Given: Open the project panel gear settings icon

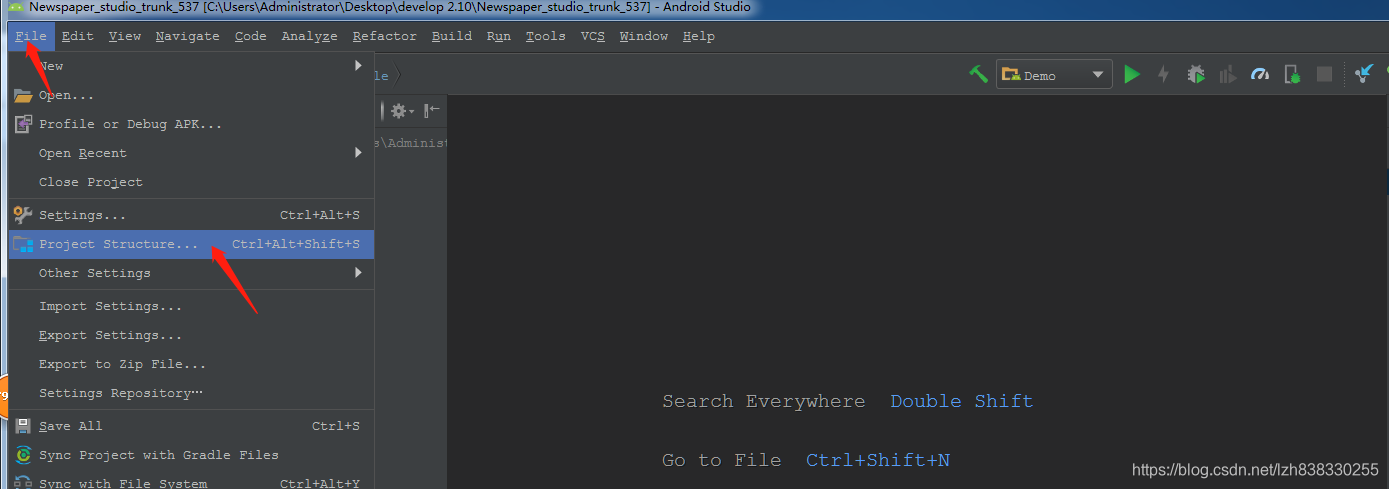Looking at the screenshot, I should pos(402,111).
